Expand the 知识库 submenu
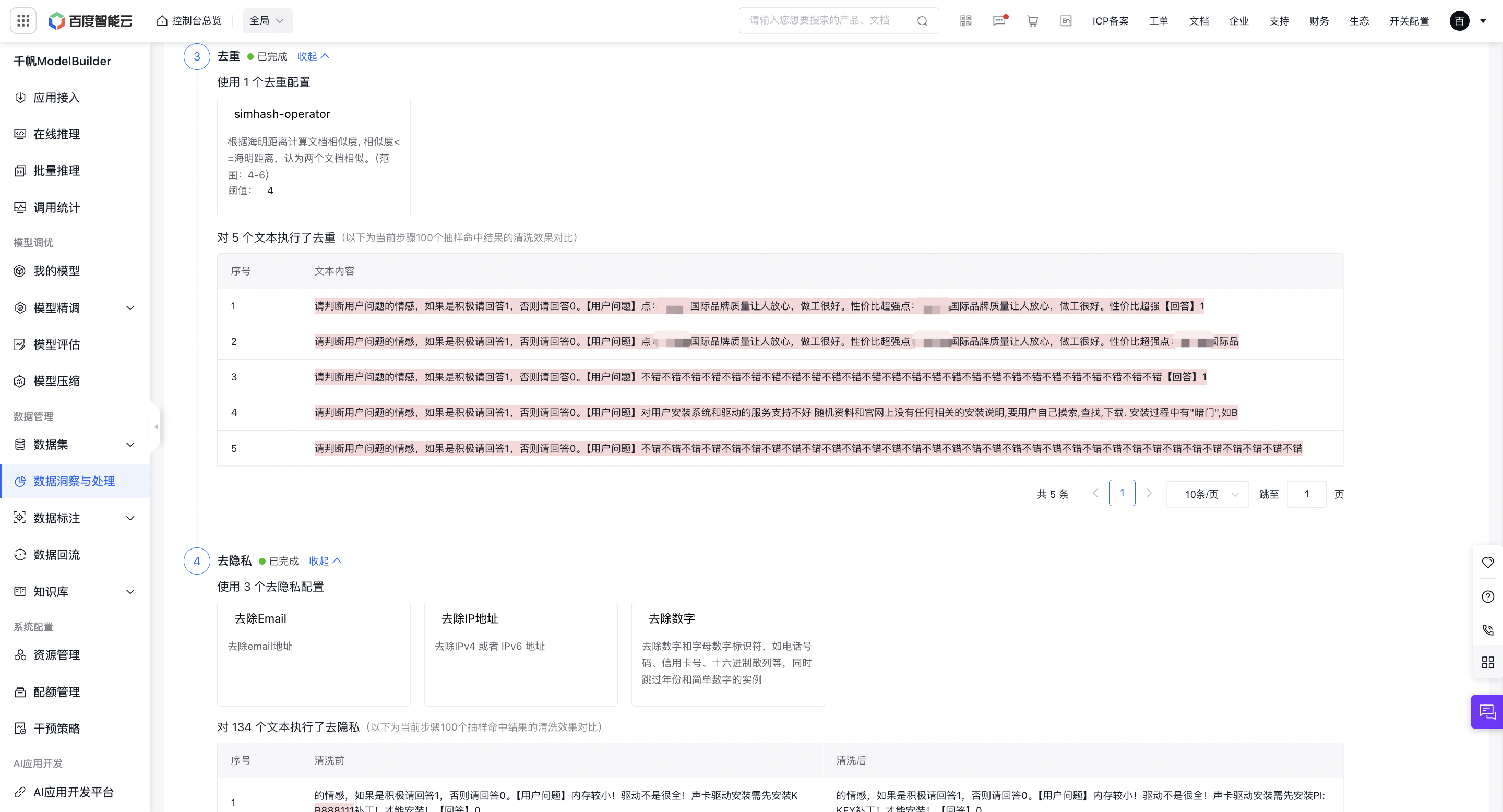The width and height of the screenshot is (1503, 812). 130,591
